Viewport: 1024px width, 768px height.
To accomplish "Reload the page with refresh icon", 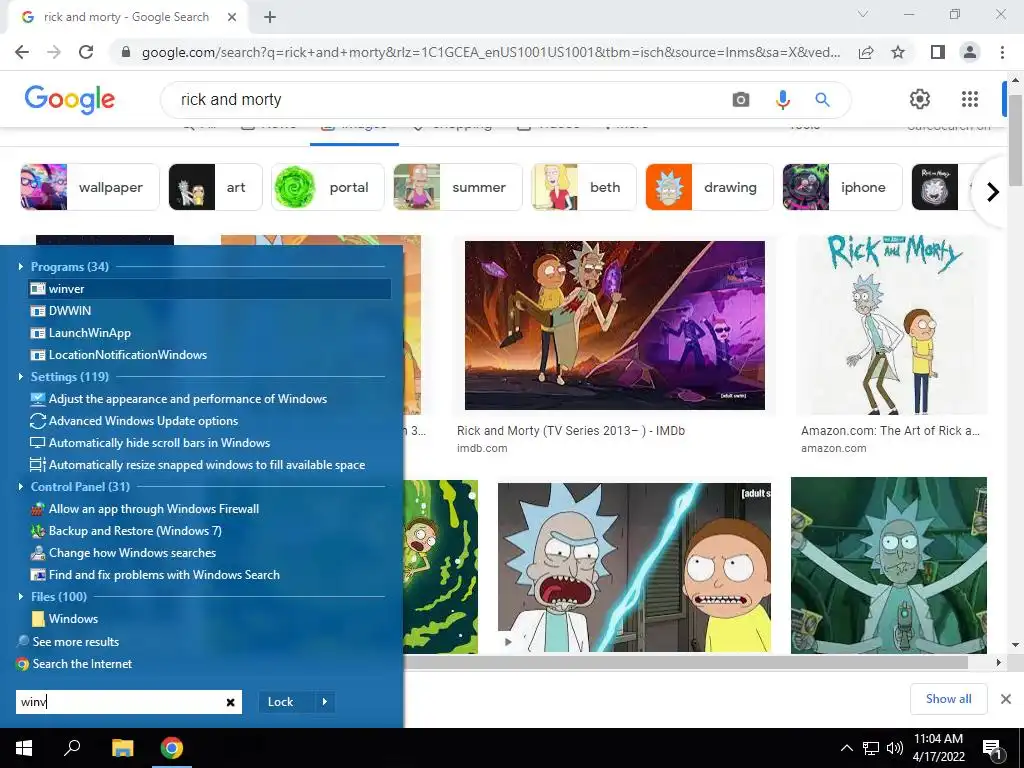I will (86, 52).
